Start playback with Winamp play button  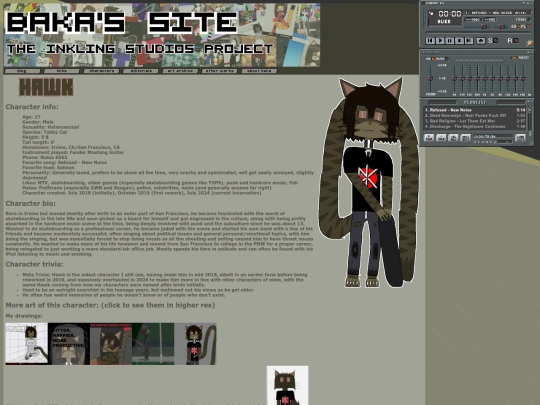[440, 41]
